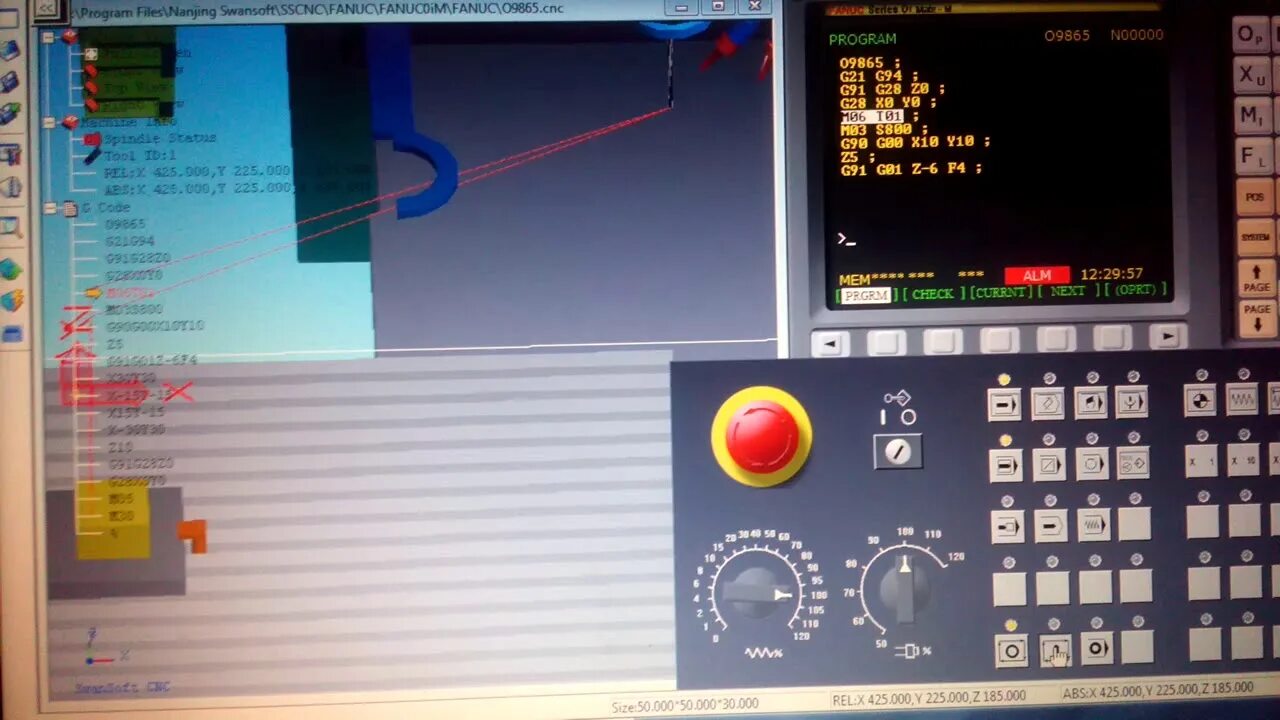Select O9865 line in G Code tree
Viewport: 1280px width, 720px height.
click(x=126, y=225)
